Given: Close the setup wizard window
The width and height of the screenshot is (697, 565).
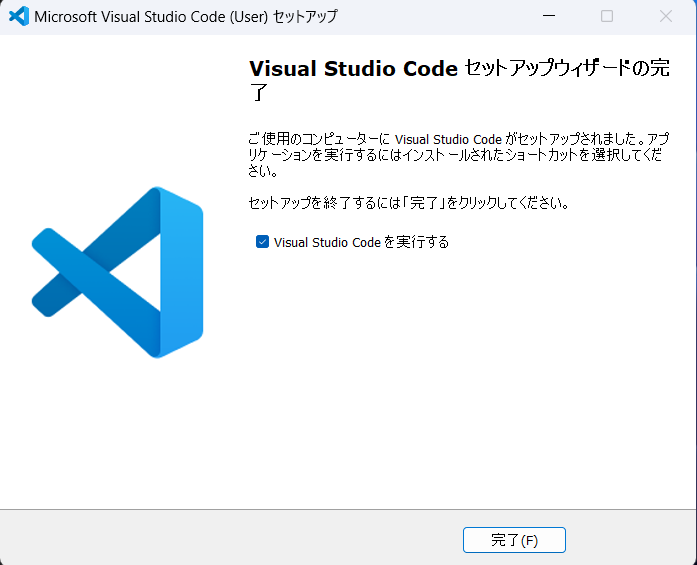Looking at the screenshot, I should 665,16.
